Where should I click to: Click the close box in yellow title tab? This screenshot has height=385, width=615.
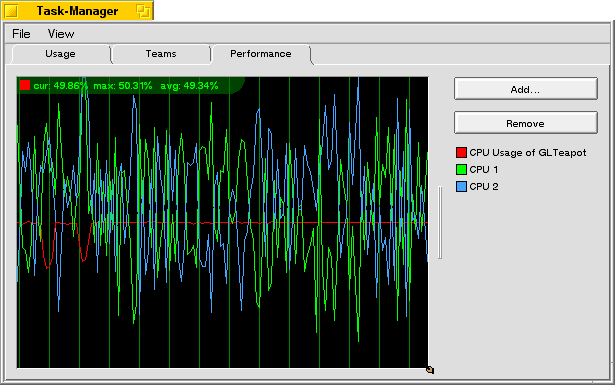[x=11, y=11]
